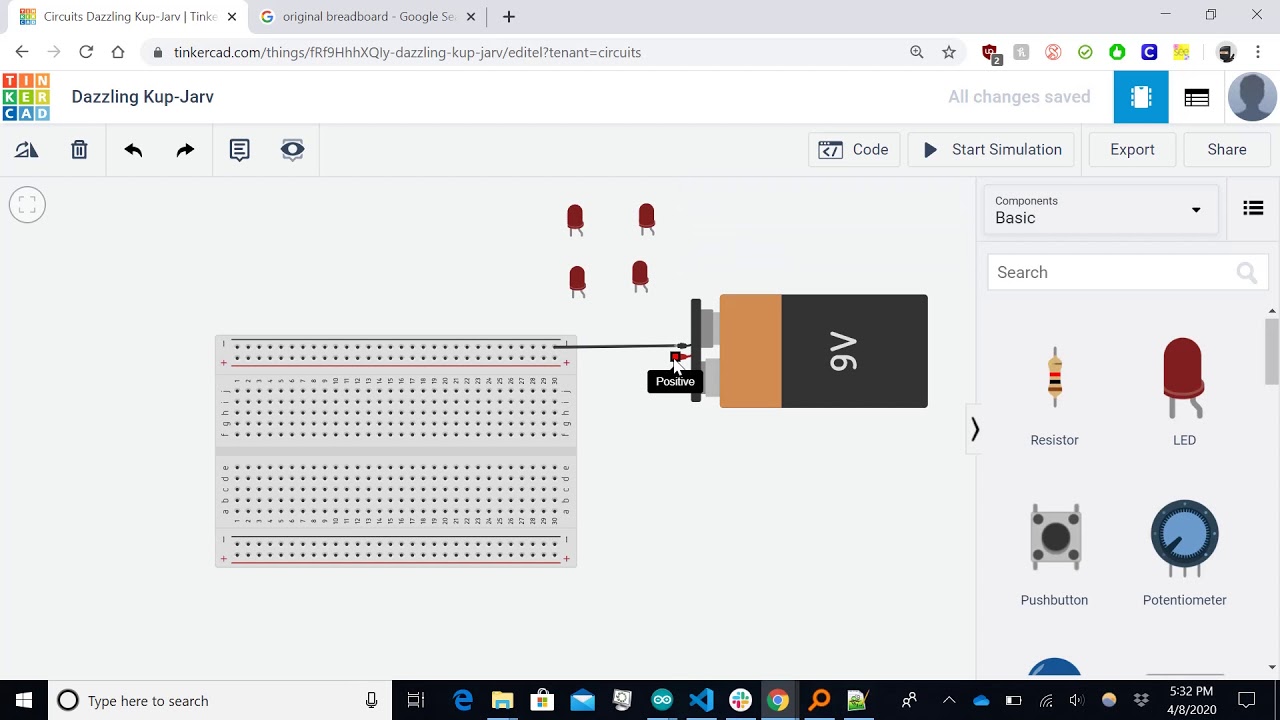Go back in browser
The width and height of the screenshot is (1280, 720).
[x=22, y=52]
